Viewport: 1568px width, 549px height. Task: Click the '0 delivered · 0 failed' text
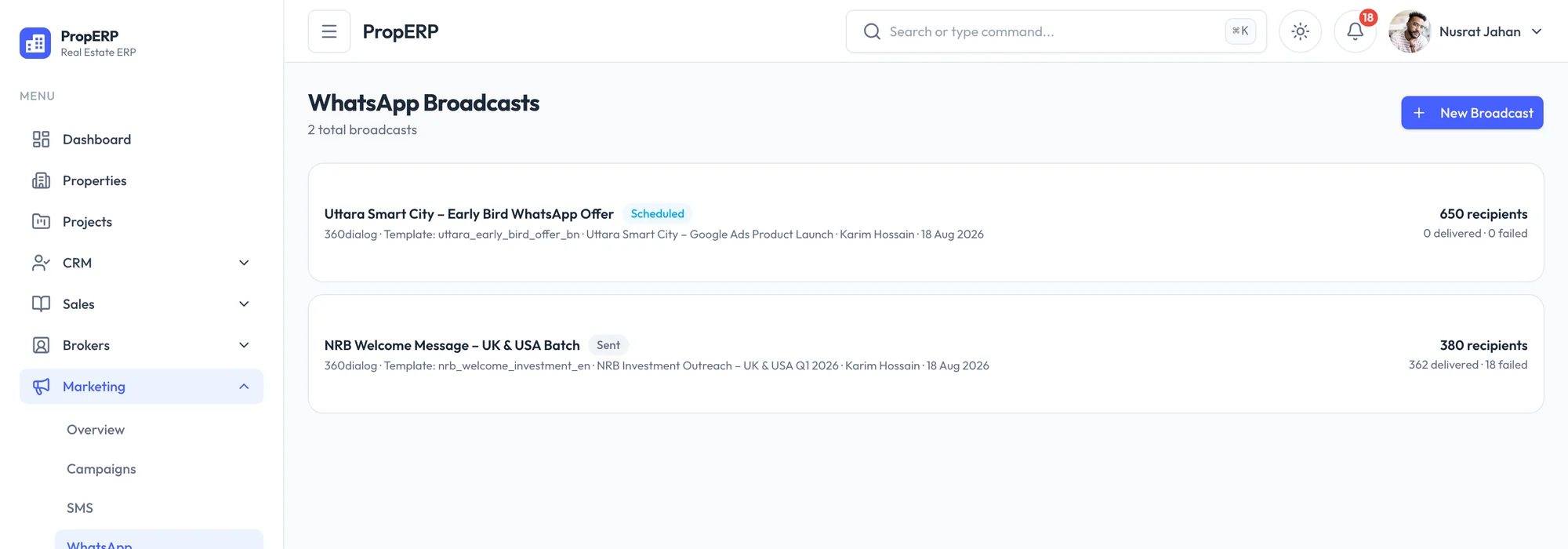pyautogui.click(x=1475, y=234)
